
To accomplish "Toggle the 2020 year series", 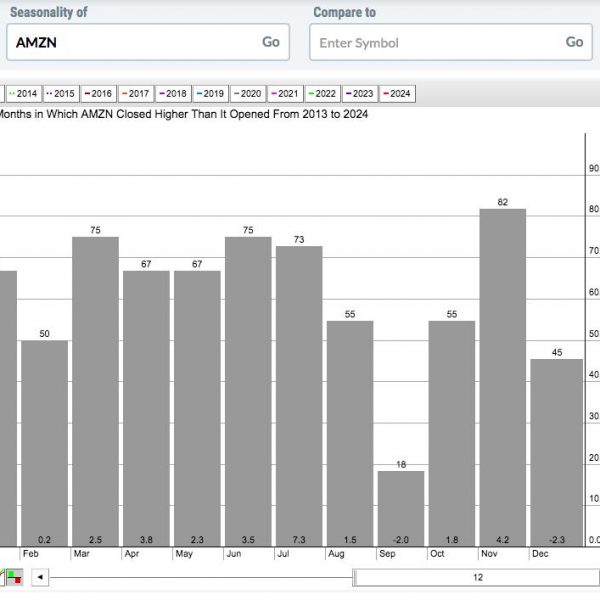I will [x=248, y=94].
